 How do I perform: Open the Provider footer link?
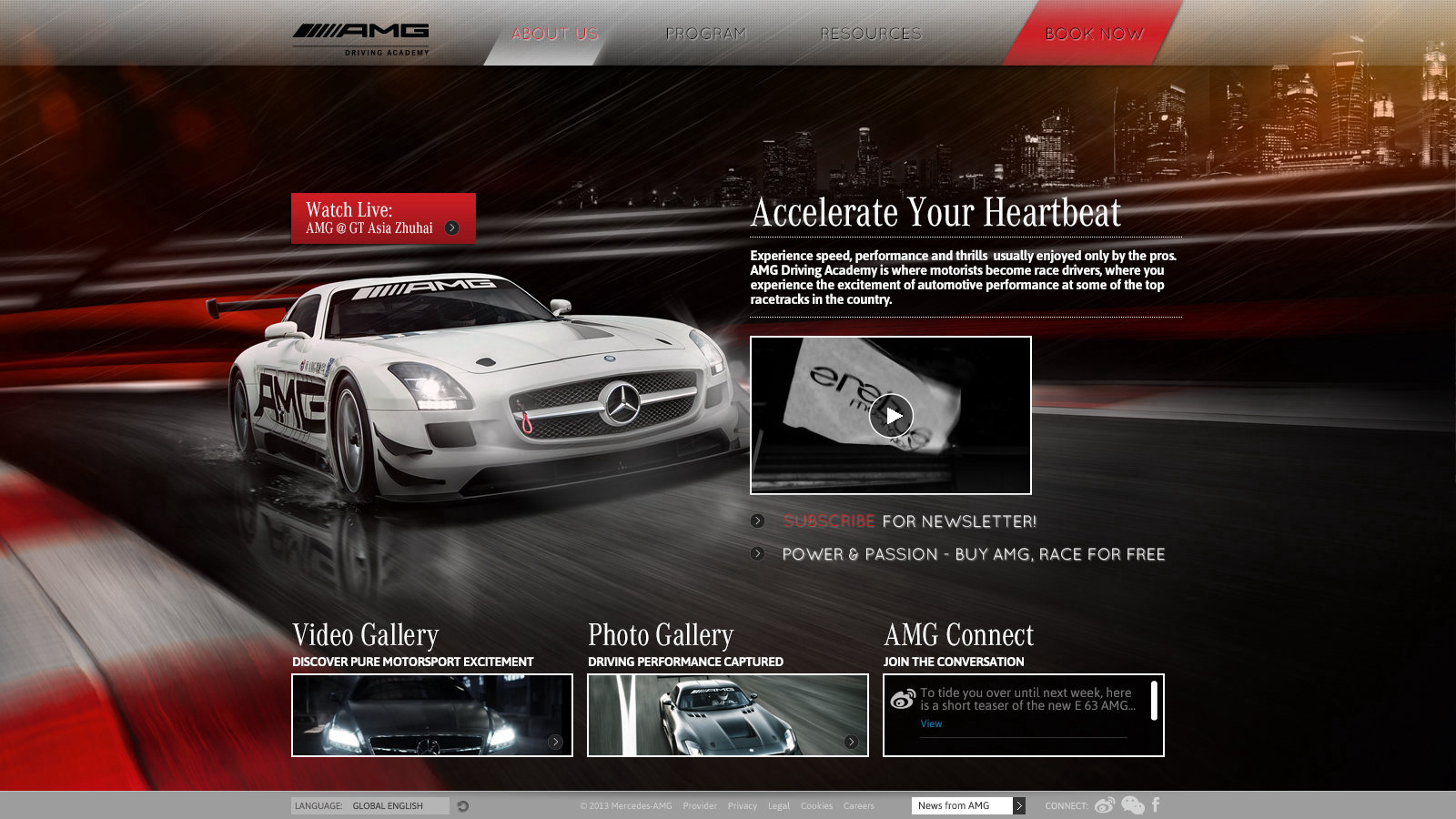[700, 805]
